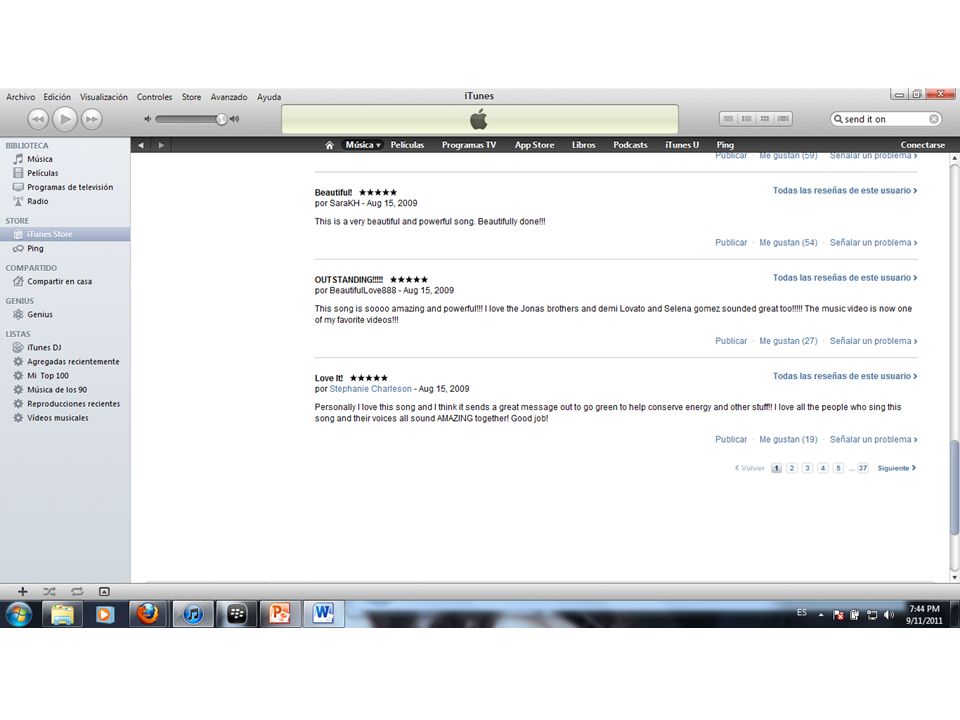Image resolution: width=960 pixels, height=720 pixels.
Task: Expand the Música dropdown in store bar
Action: (x=362, y=145)
